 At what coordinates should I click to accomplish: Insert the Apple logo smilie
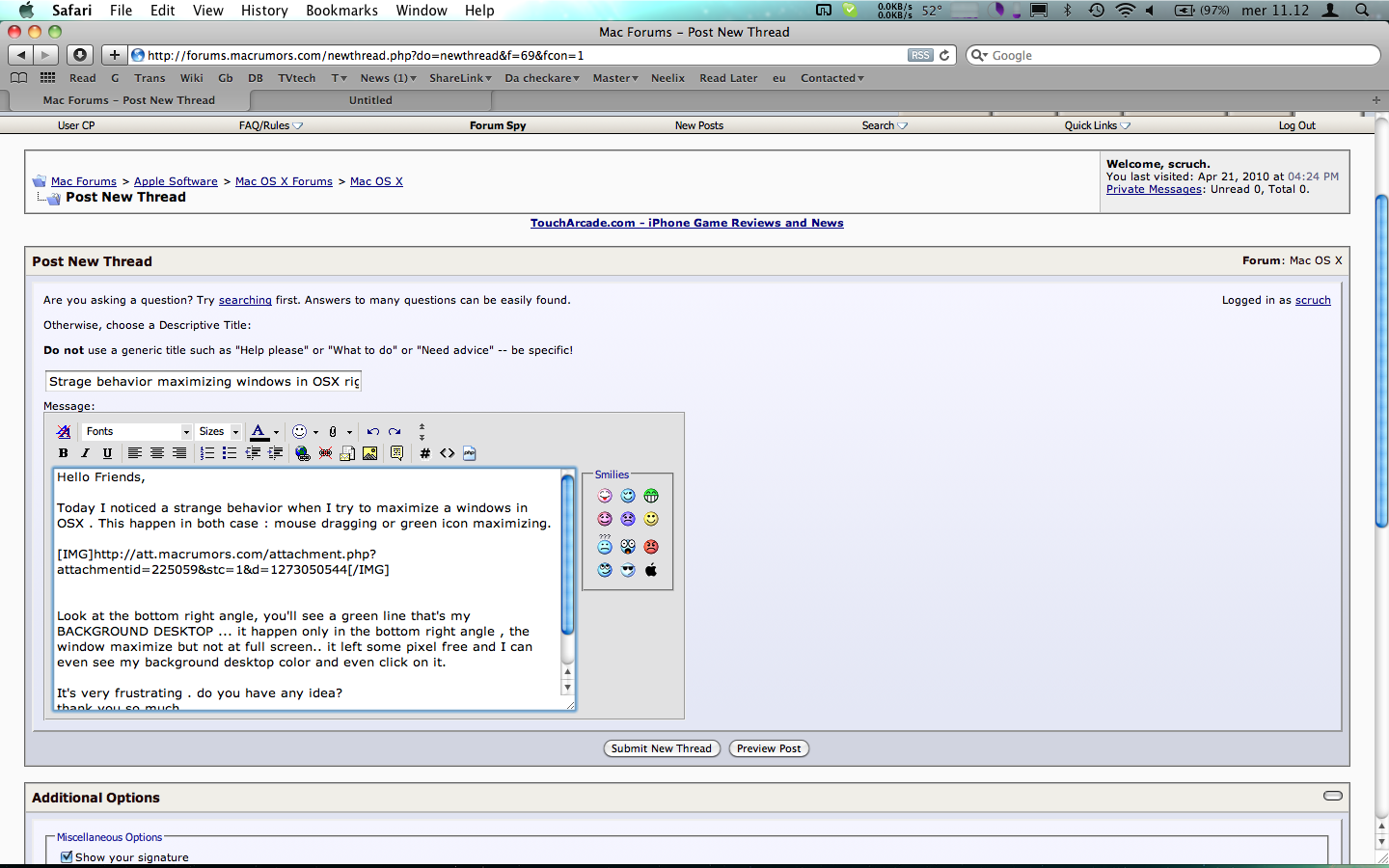(x=651, y=570)
